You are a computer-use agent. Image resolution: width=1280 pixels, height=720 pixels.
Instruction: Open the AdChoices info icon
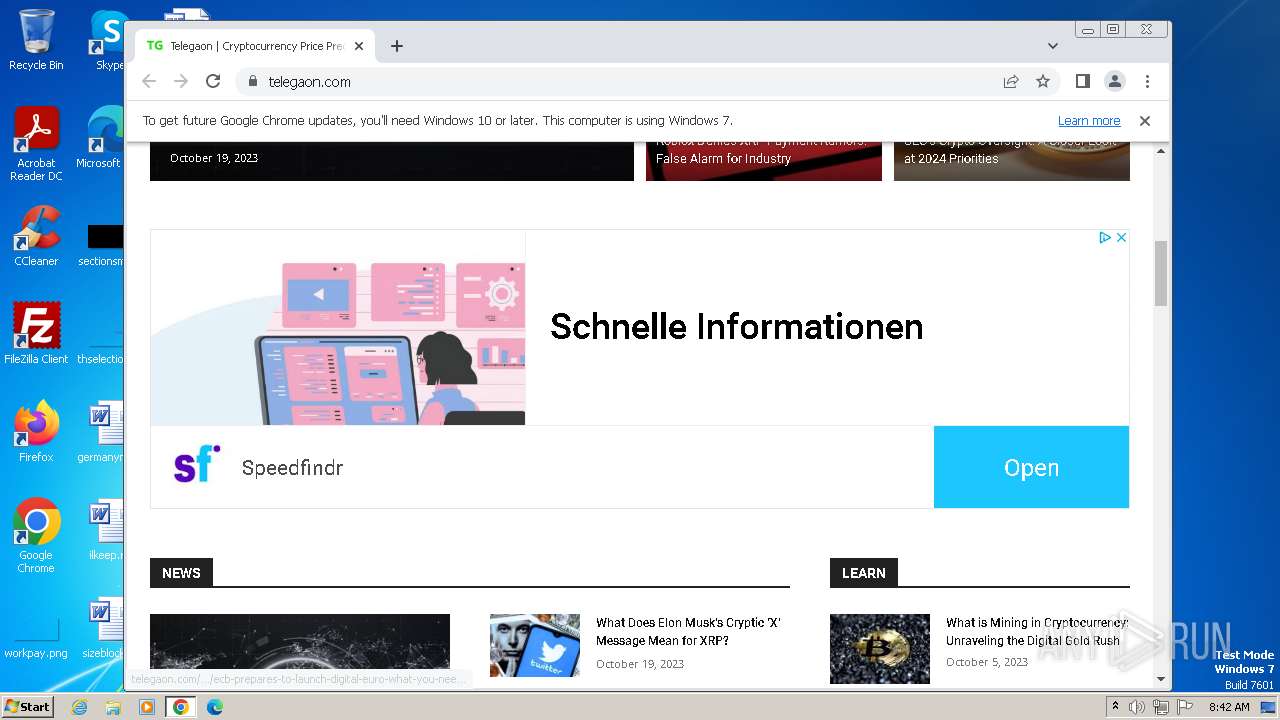1105,238
